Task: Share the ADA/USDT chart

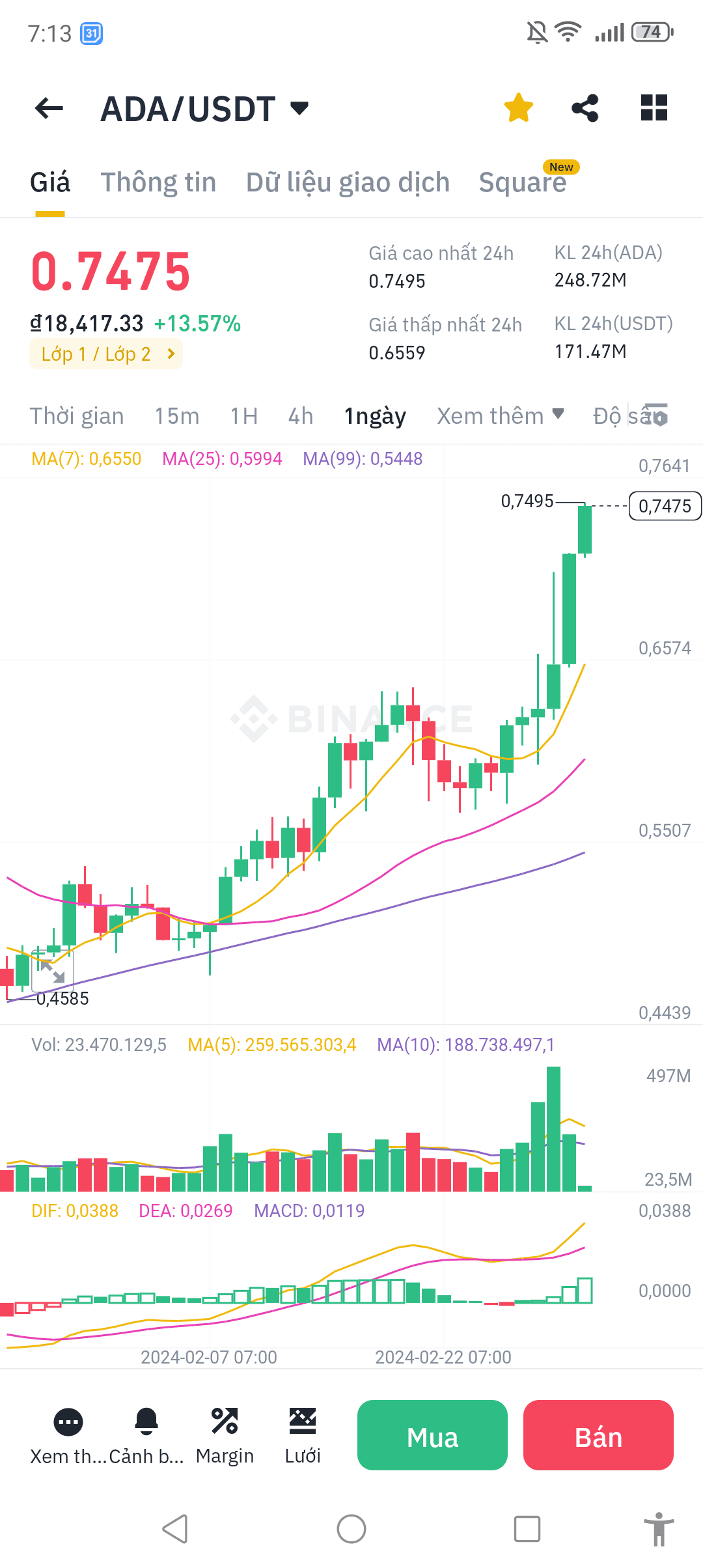Action: pos(585,107)
